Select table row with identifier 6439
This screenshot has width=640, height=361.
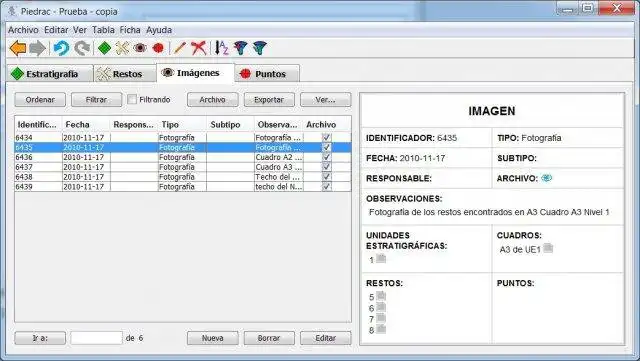coord(183,187)
